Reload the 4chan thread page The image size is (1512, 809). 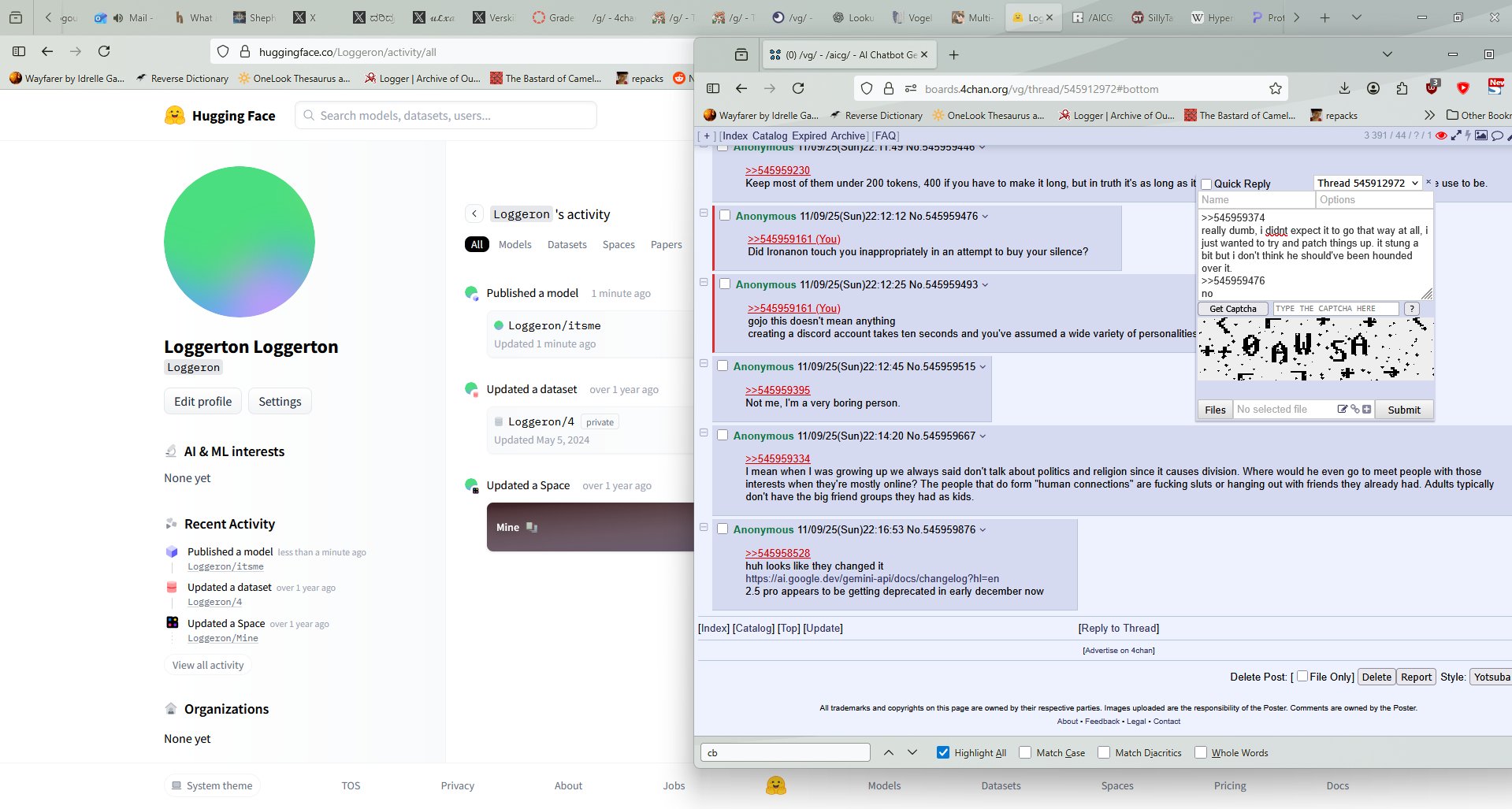(798, 88)
